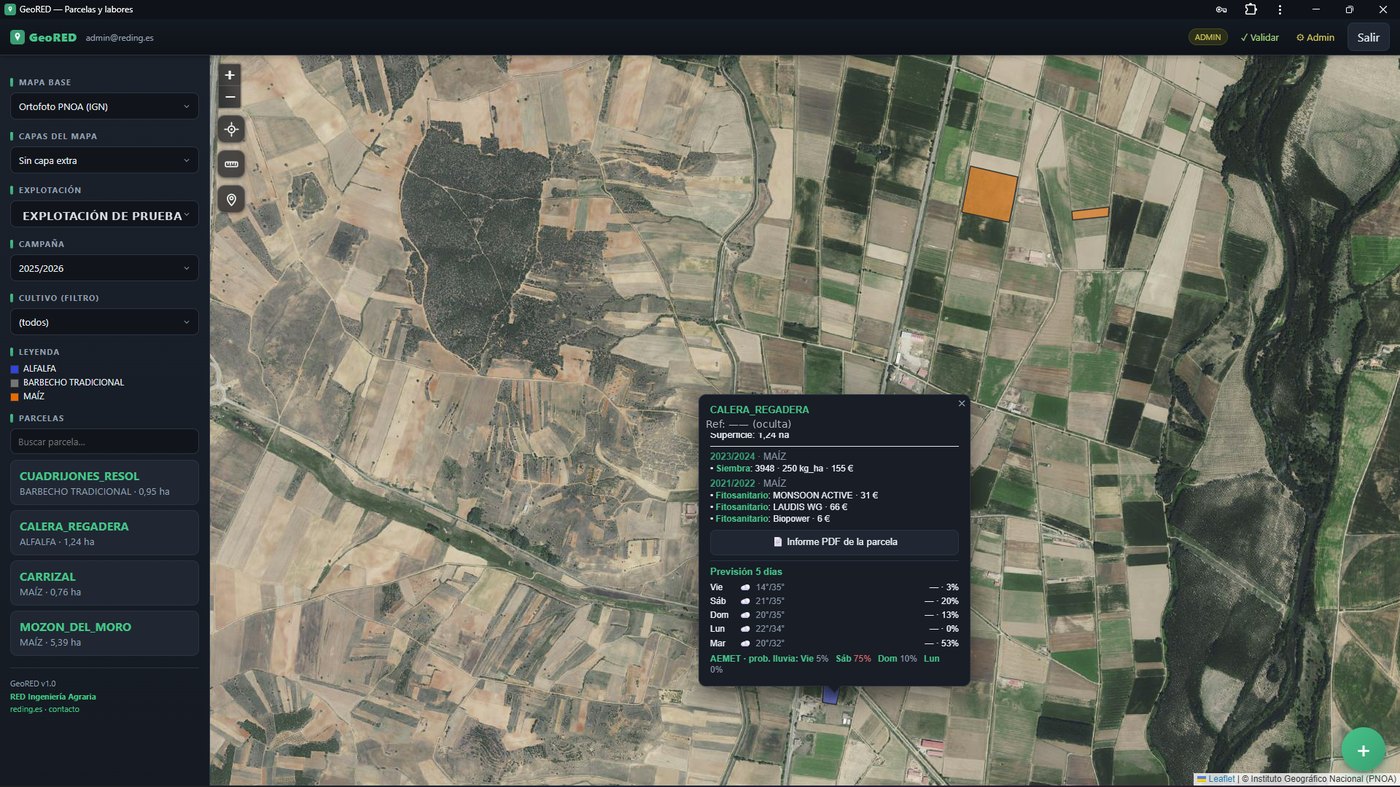The image size is (1400, 787).
Task: Click the 2021/2022 · MAÍZ campaign heading
Action: point(748,483)
